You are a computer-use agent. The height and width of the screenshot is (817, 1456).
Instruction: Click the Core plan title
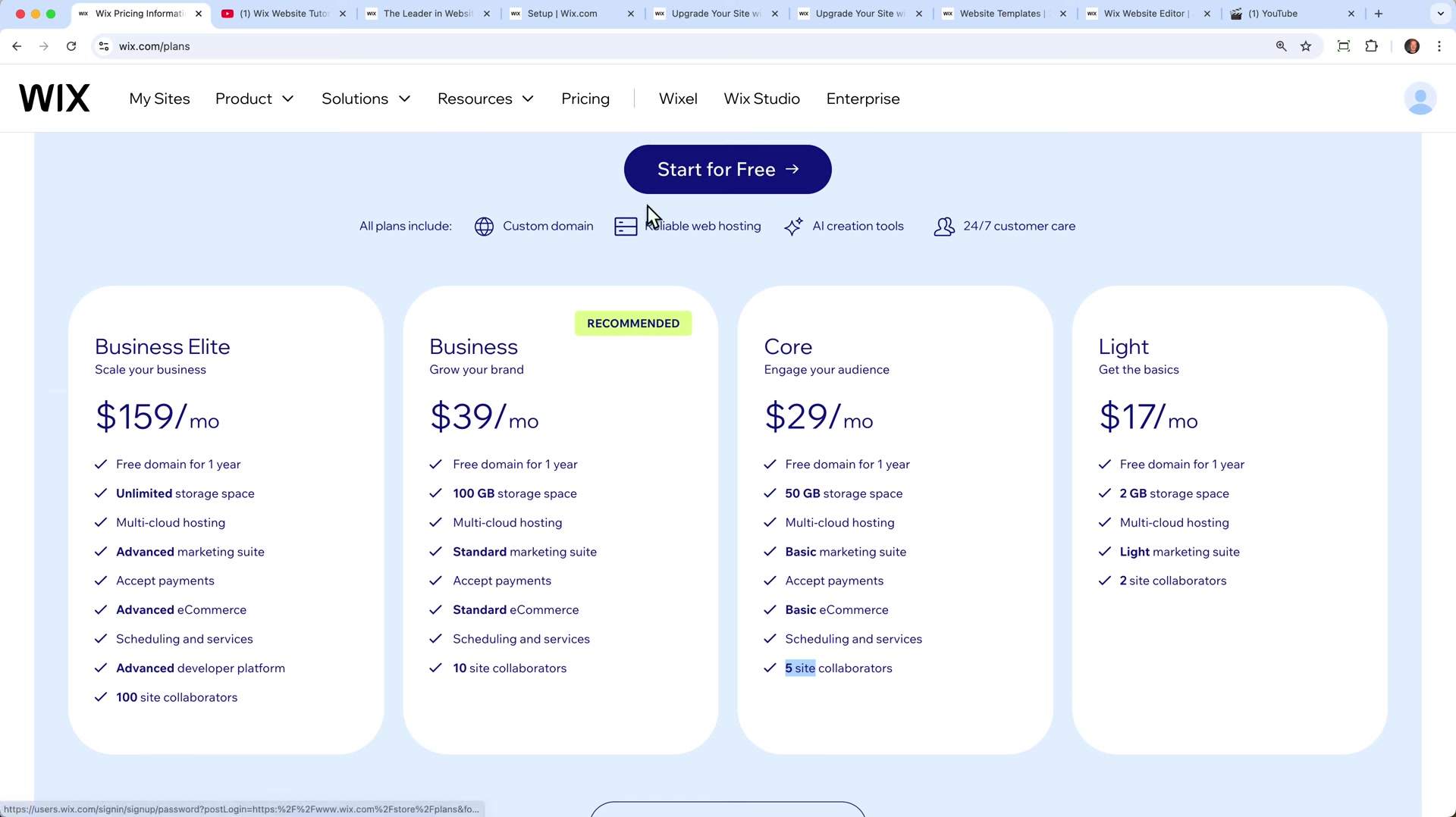point(788,346)
